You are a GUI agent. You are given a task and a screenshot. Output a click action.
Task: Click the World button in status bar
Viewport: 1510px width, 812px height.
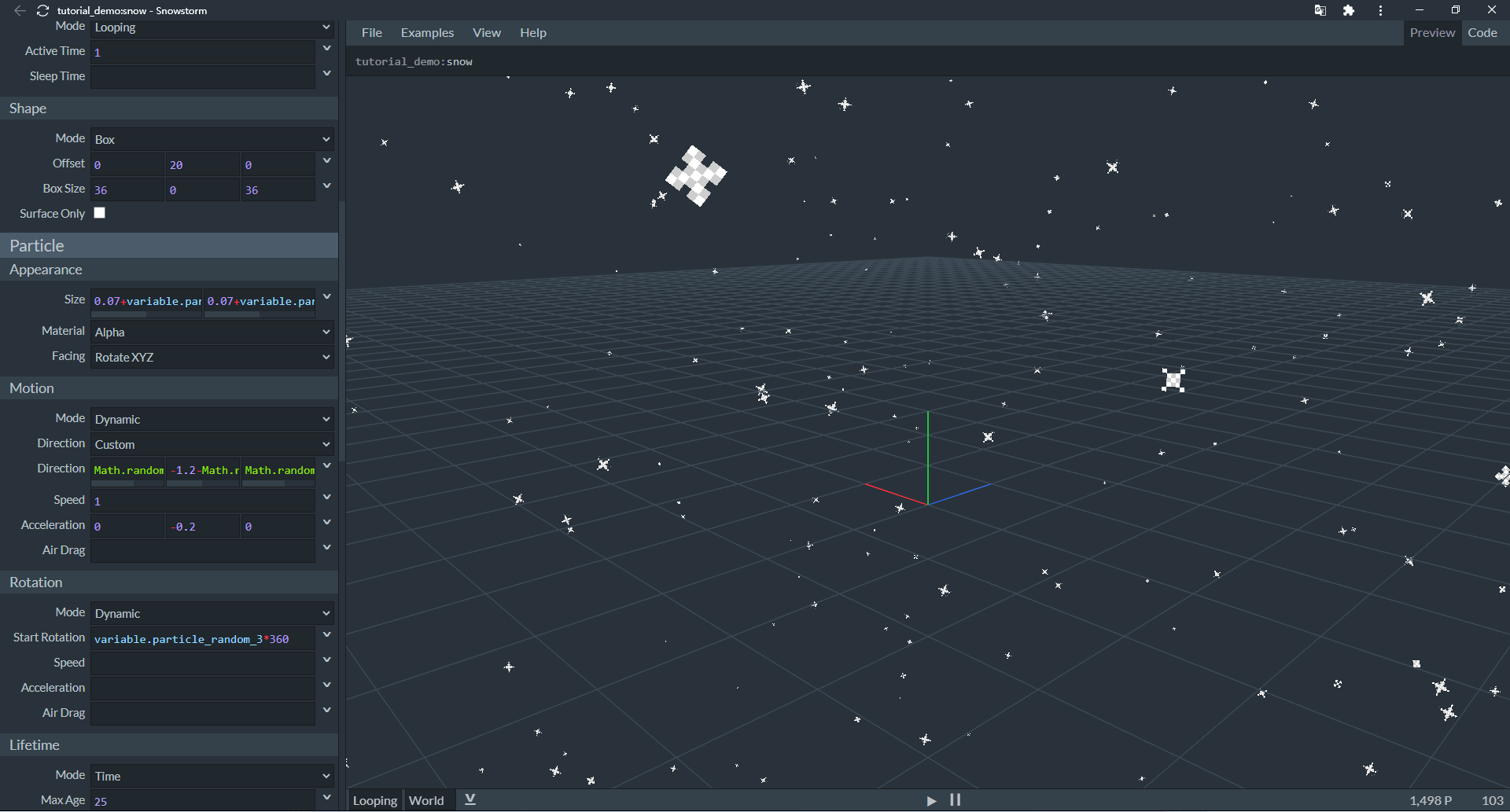(427, 800)
